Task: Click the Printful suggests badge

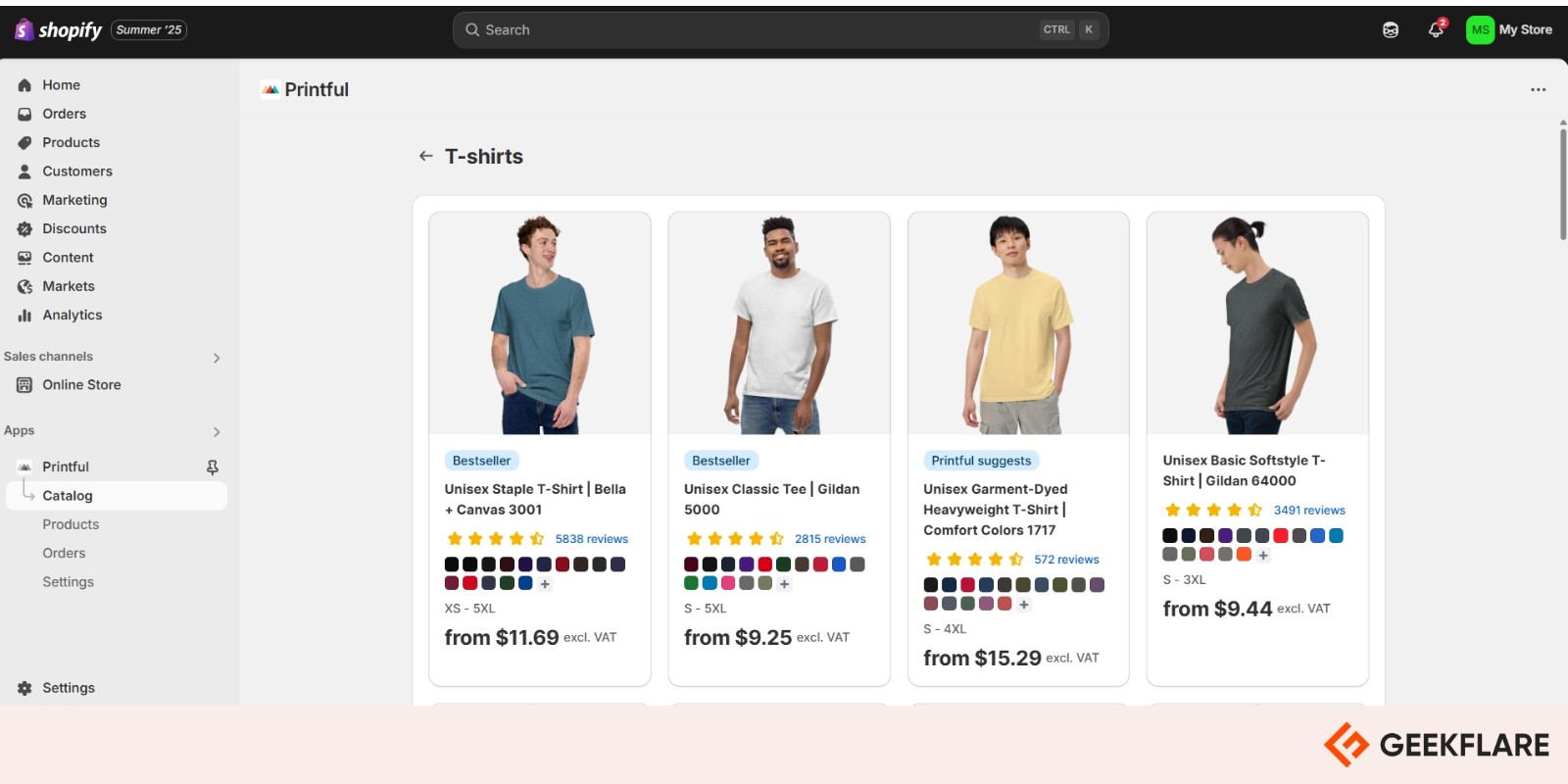Action: coord(981,461)
